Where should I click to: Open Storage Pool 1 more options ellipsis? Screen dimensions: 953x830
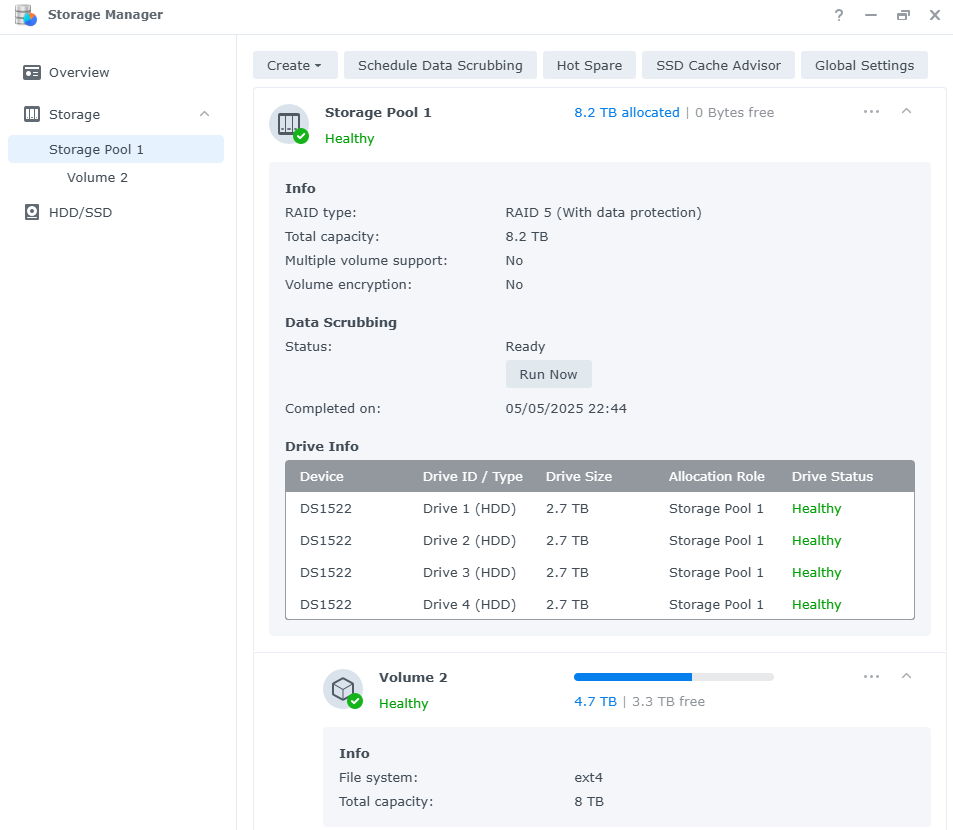click(x=871, y=112)
